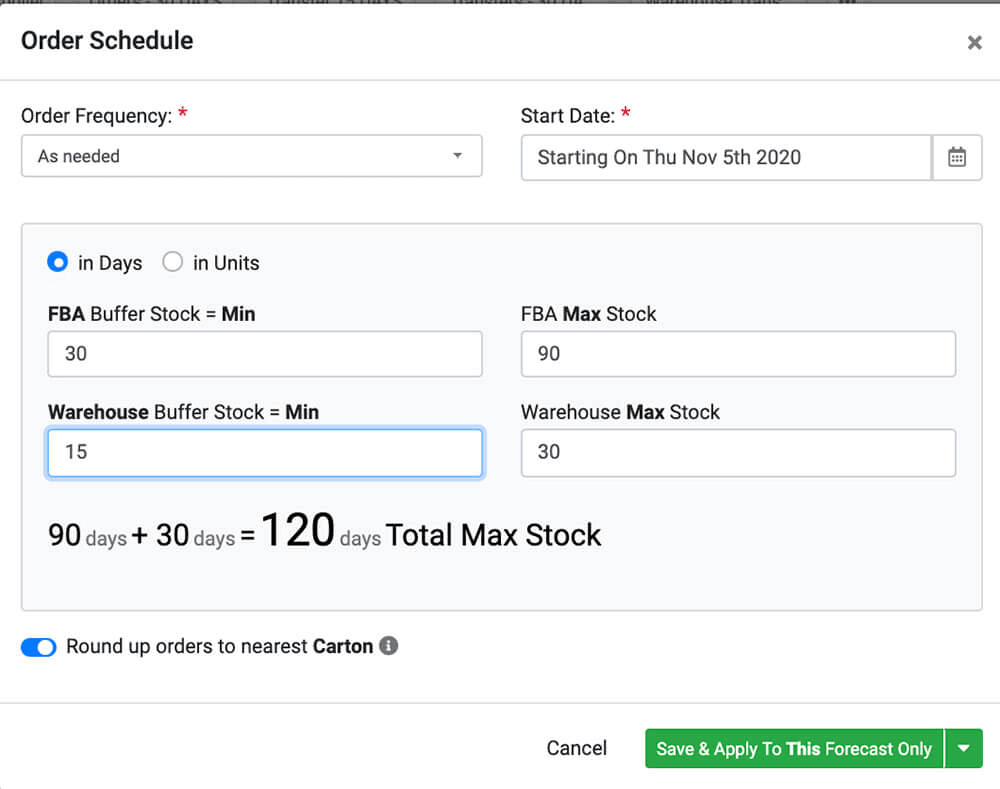
Task: Edit the FBA Buffer Stock value
Action: (264, 354)
